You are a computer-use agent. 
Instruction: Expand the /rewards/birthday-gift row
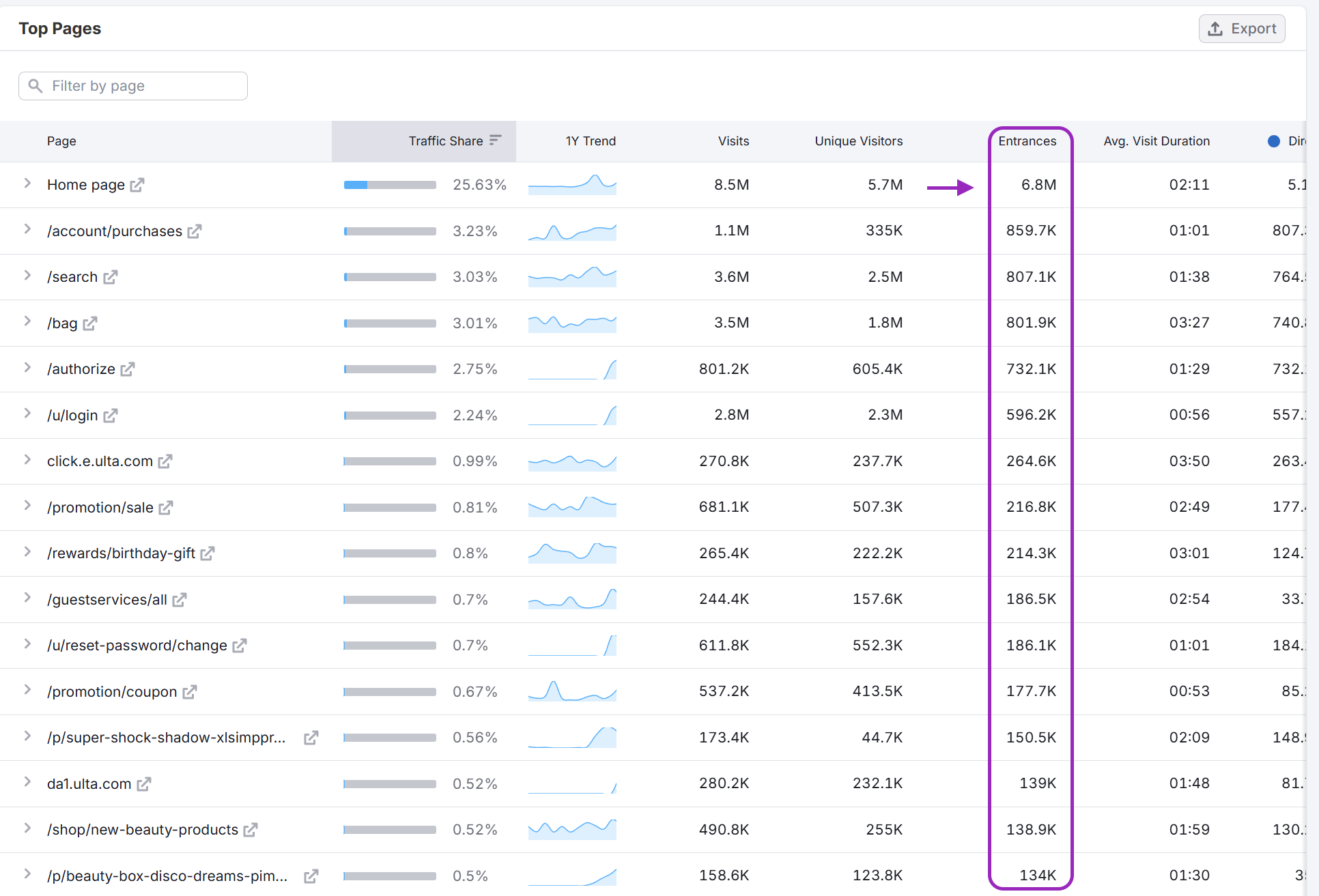[x=27, y=552]
